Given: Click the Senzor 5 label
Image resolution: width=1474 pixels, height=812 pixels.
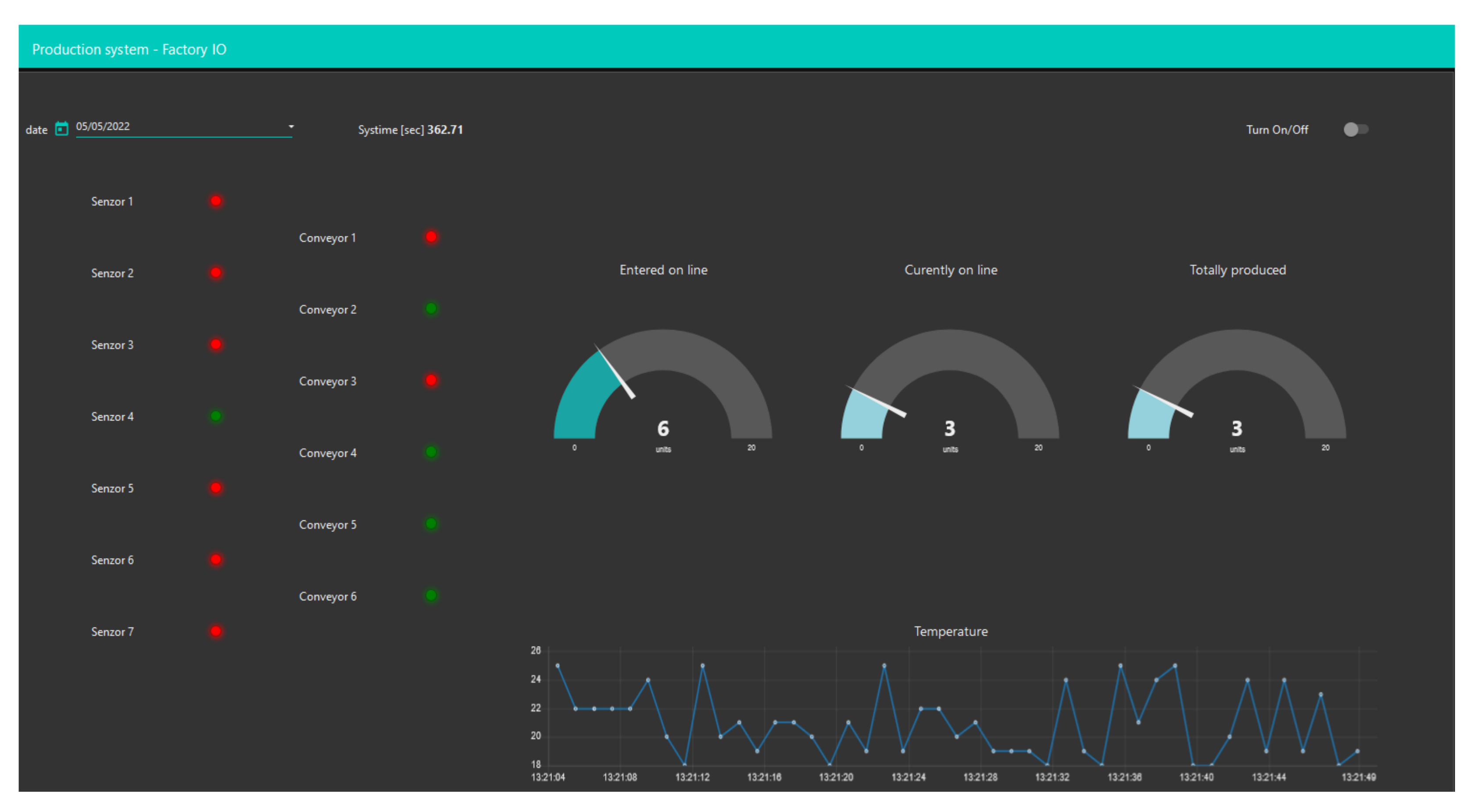Looking at the screenshot, I should pos(112,488).
